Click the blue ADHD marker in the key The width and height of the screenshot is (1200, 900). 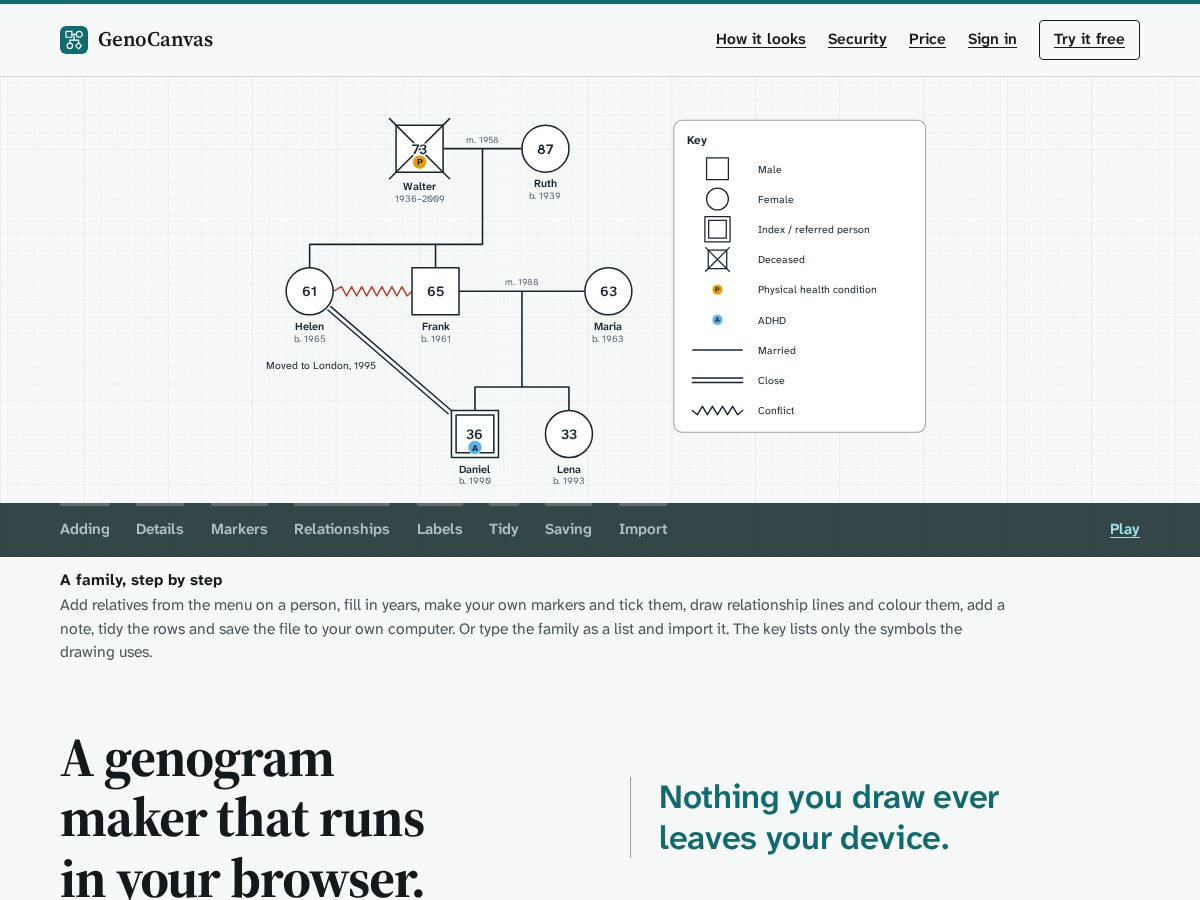pos(717,320)
